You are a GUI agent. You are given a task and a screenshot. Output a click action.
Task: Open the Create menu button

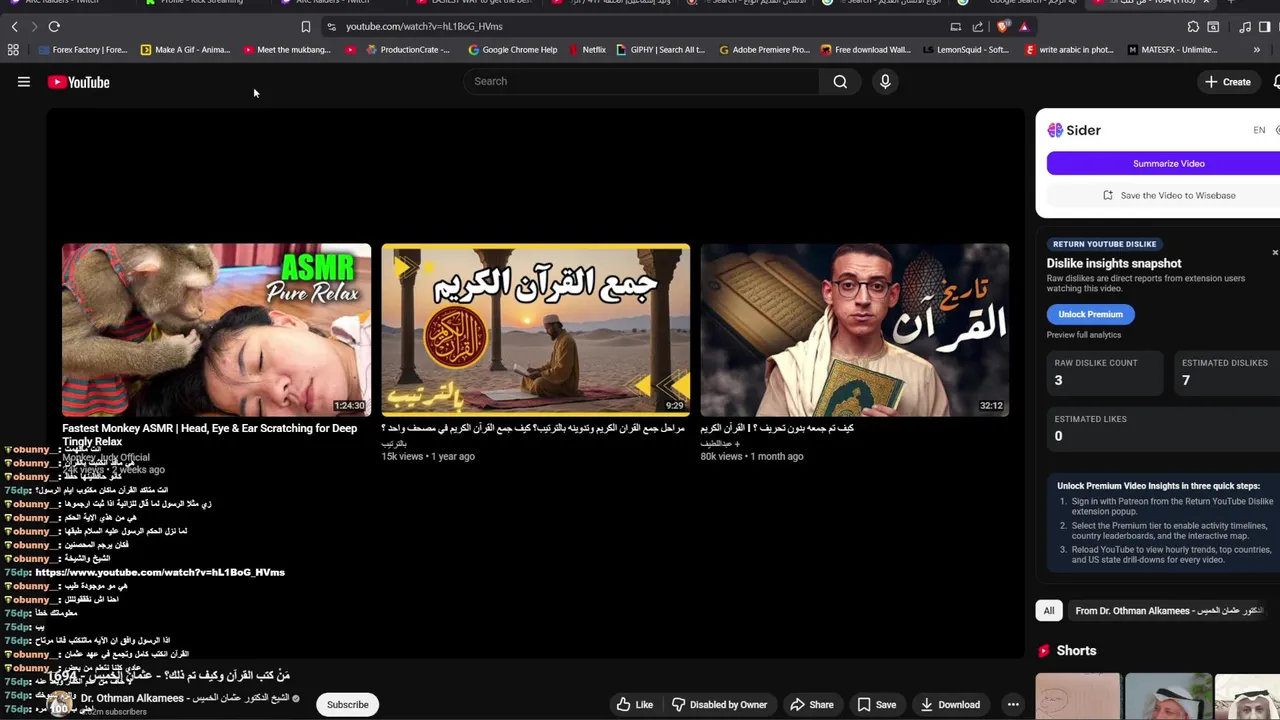(x=1228, y=82)
